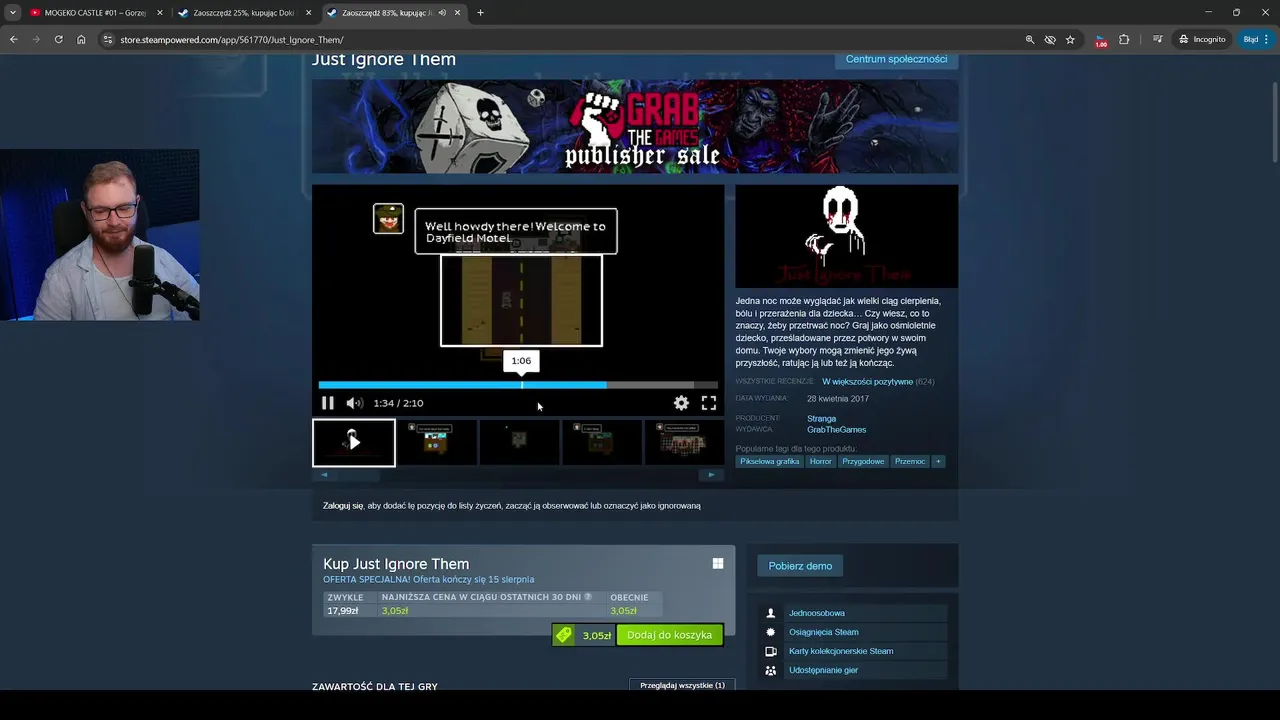The image size is (1280, 720).
Task: Pause the game trailer video
Action: [x=327, y=403]
